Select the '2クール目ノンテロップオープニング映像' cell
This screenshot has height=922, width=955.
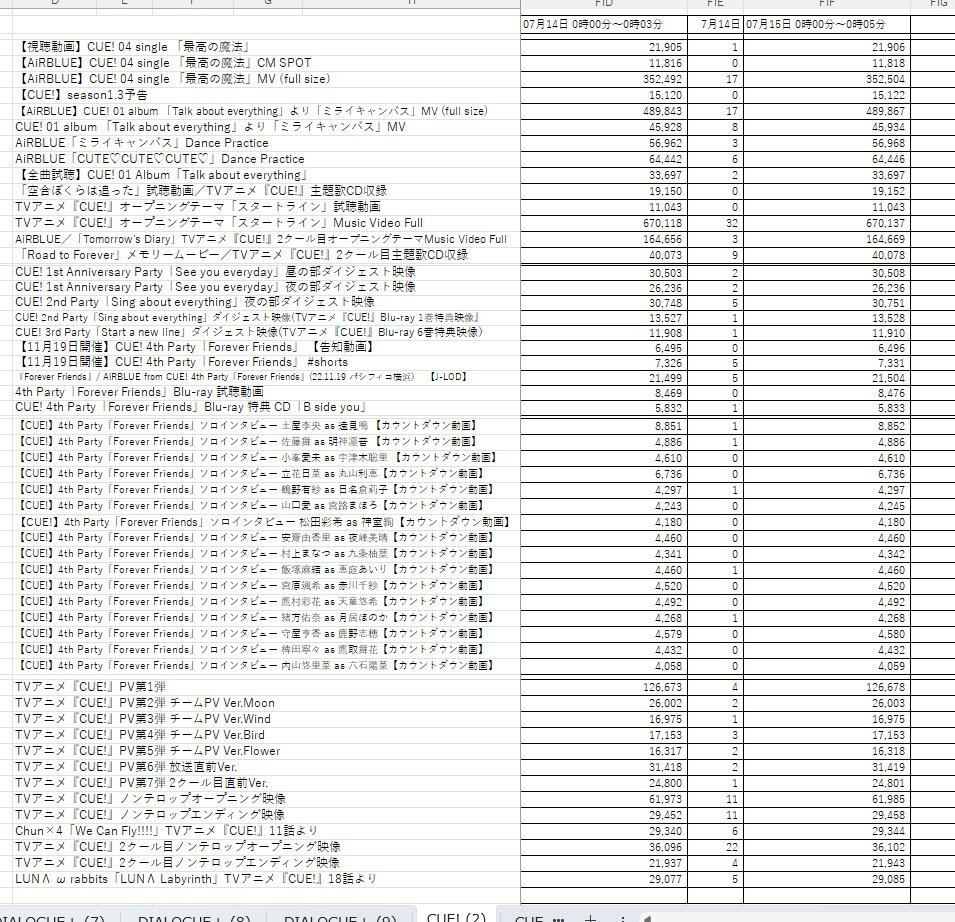(266, 846)
